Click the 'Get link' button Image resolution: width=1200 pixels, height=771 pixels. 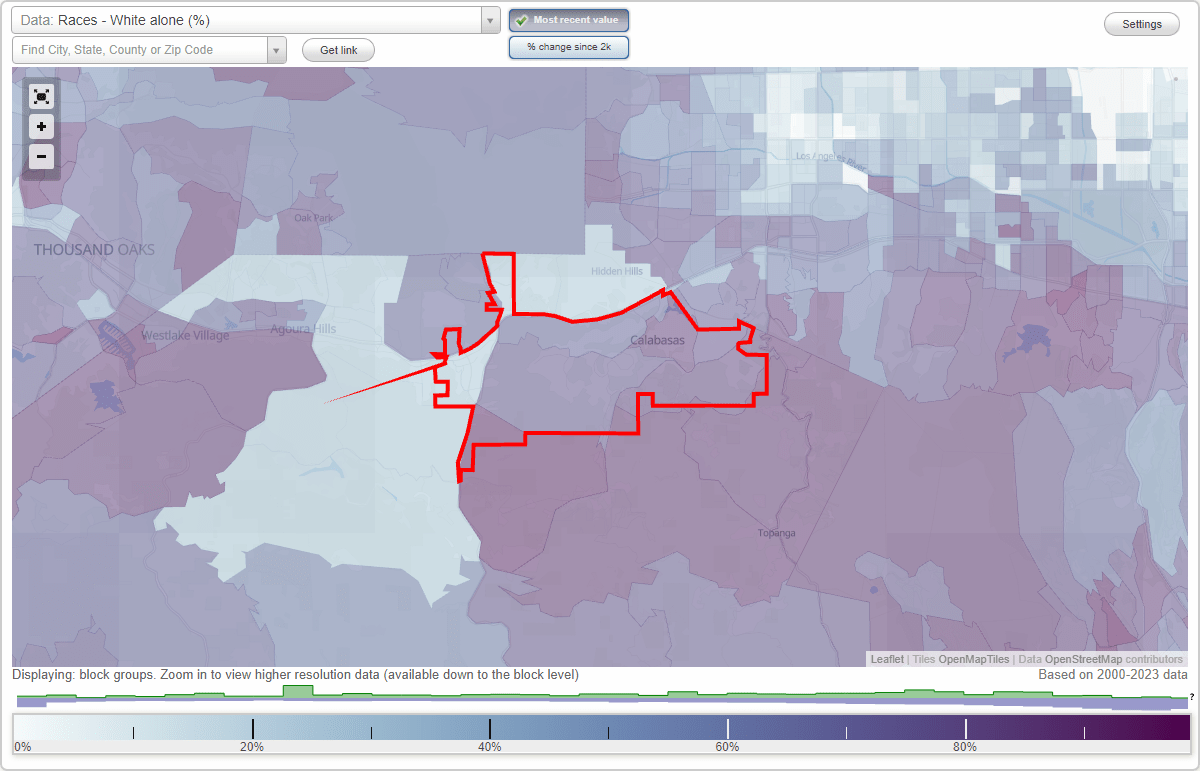pos(337,49)
